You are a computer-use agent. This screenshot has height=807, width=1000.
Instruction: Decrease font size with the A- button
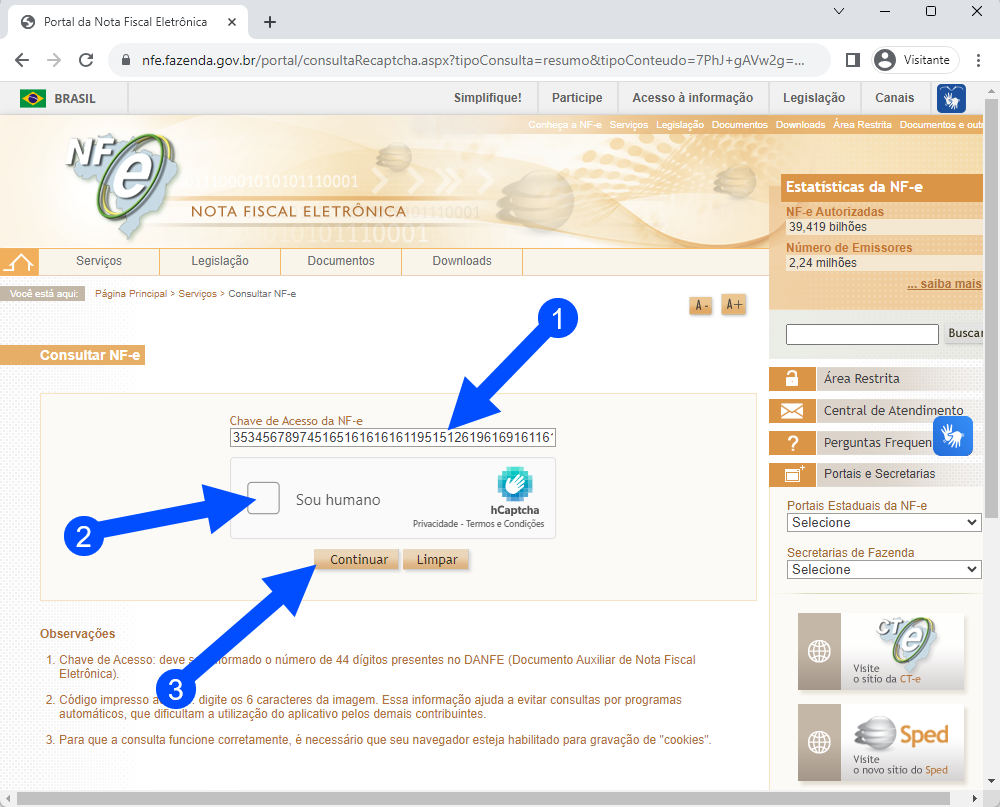click(x=700, y=306)
